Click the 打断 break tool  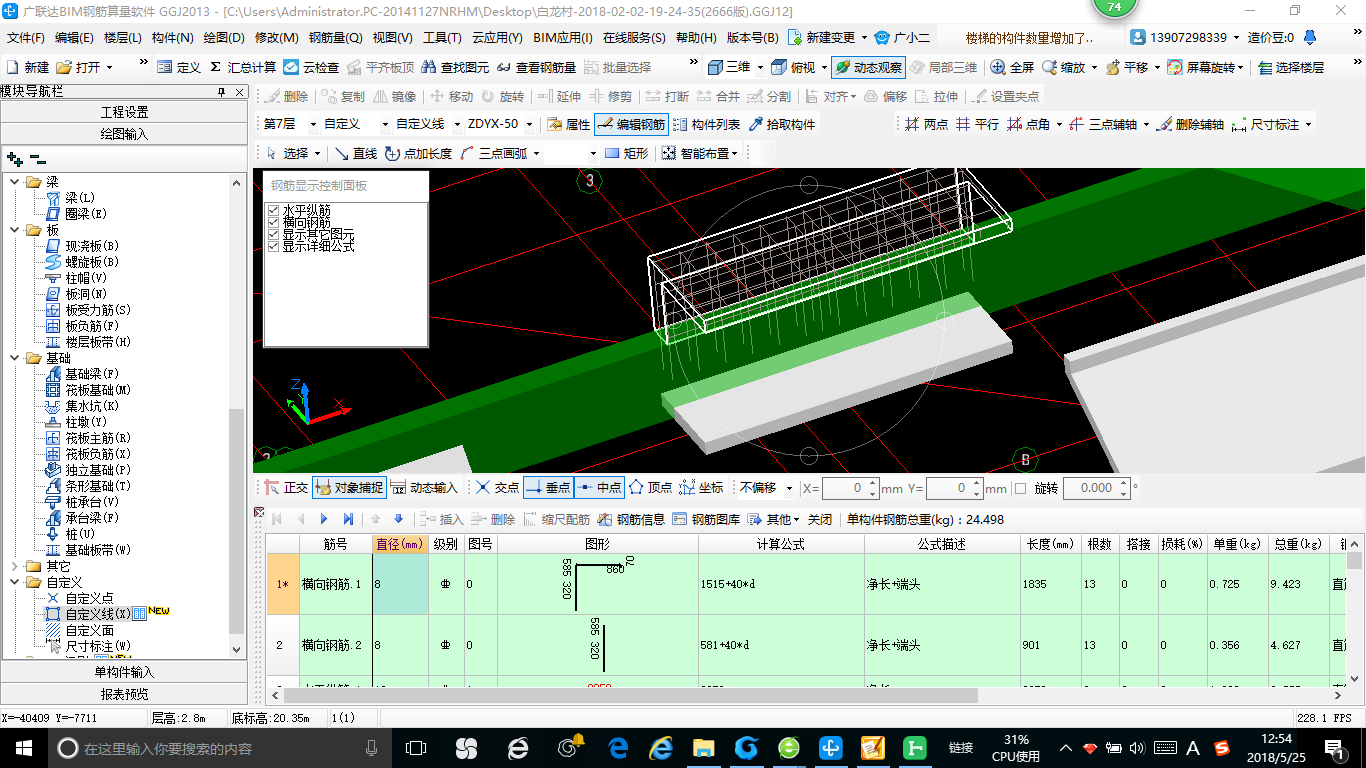[x=667, y=97]
